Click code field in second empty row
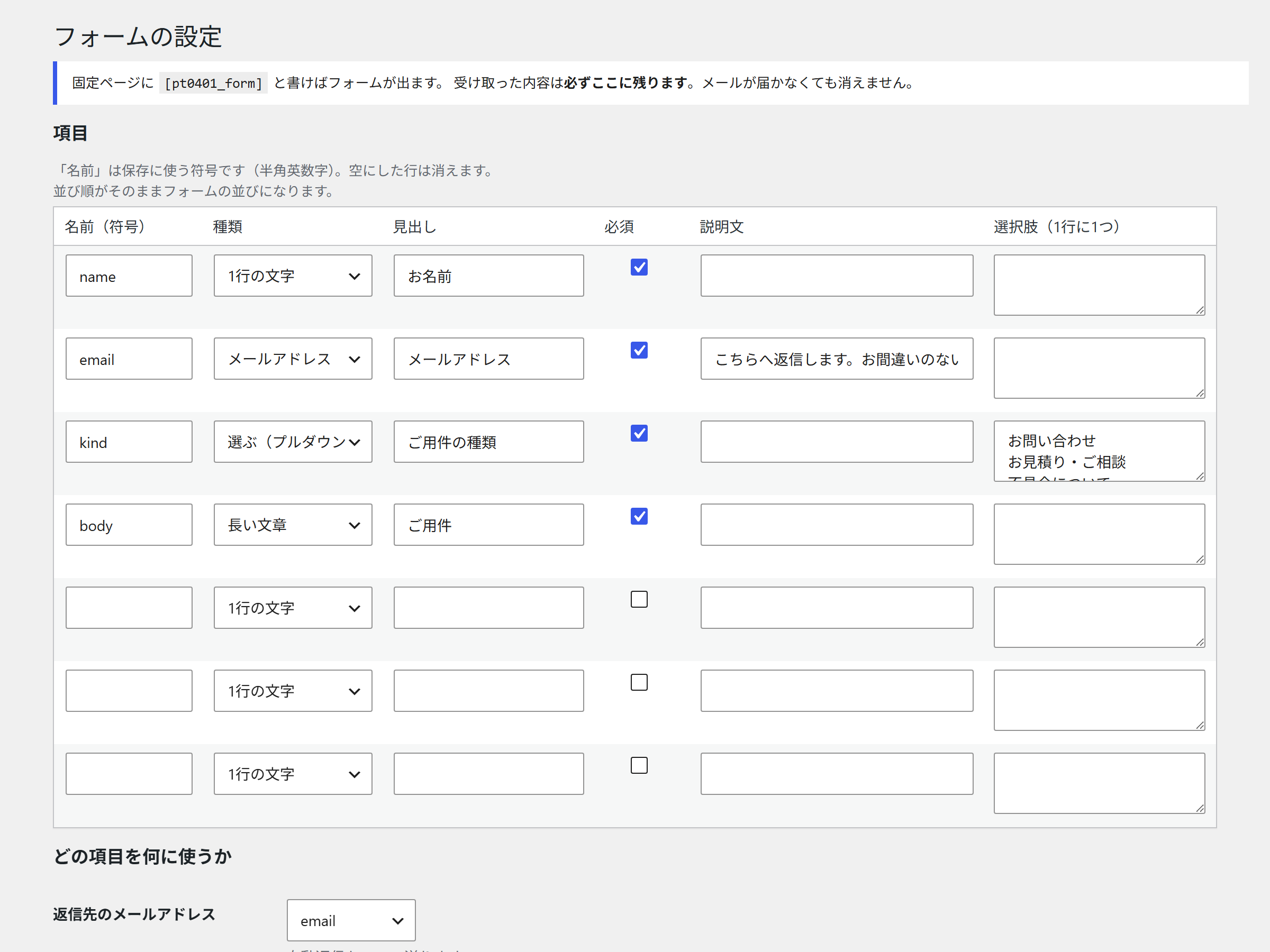The width and height of the screenshot is (1270, 952). click(x=129, y=691)
